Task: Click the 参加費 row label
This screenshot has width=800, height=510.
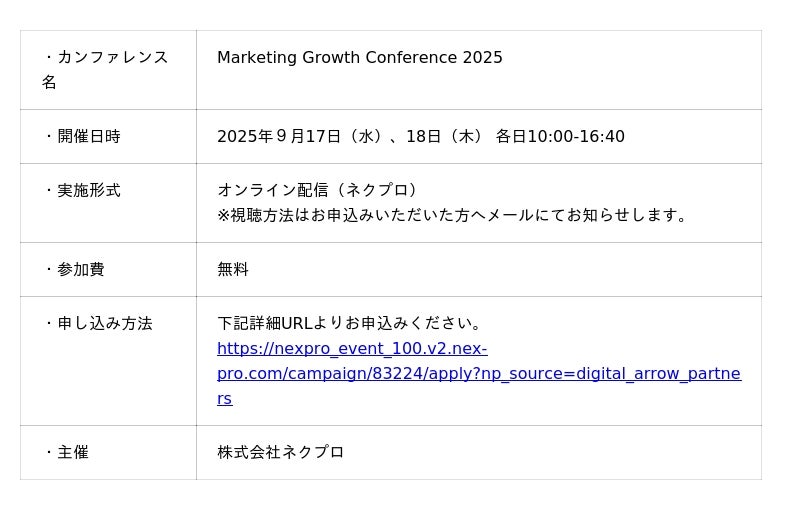Action: (80, 269)
